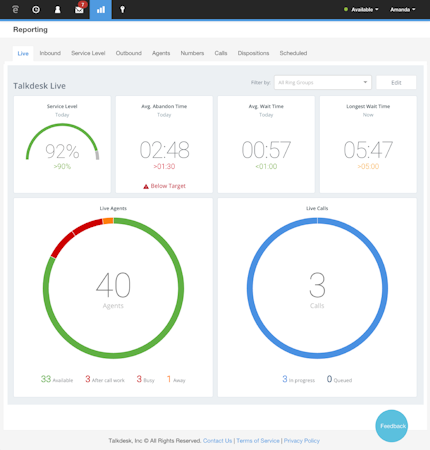Viewport: 430px width, 450px height.
Task: Switch to the Inbound tab
Action: pos(50,53)
